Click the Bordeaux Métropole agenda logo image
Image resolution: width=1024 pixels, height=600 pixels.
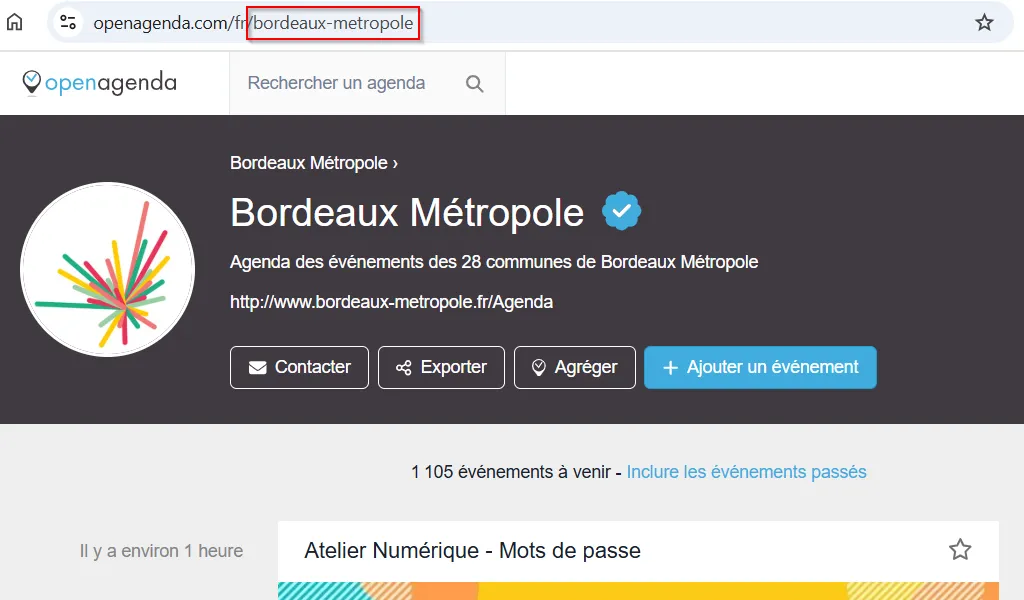tap(108, 270)
